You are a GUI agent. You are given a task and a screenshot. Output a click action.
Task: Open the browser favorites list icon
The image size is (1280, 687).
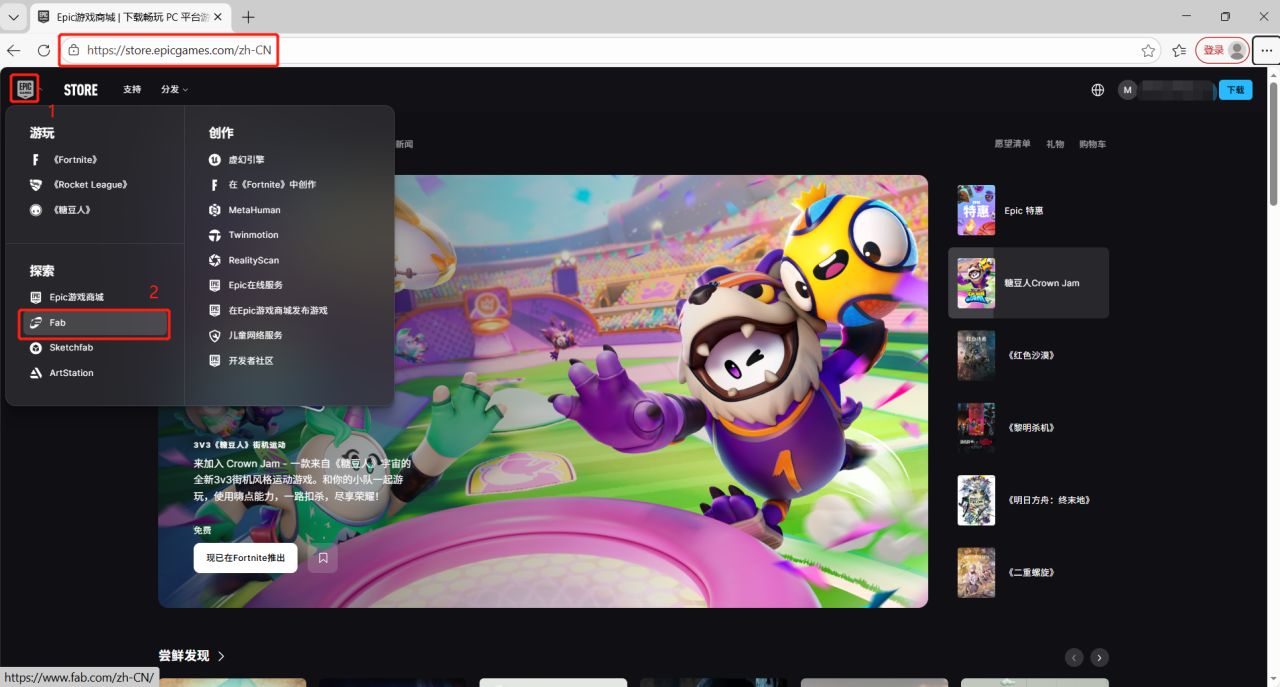point(1179,50)
